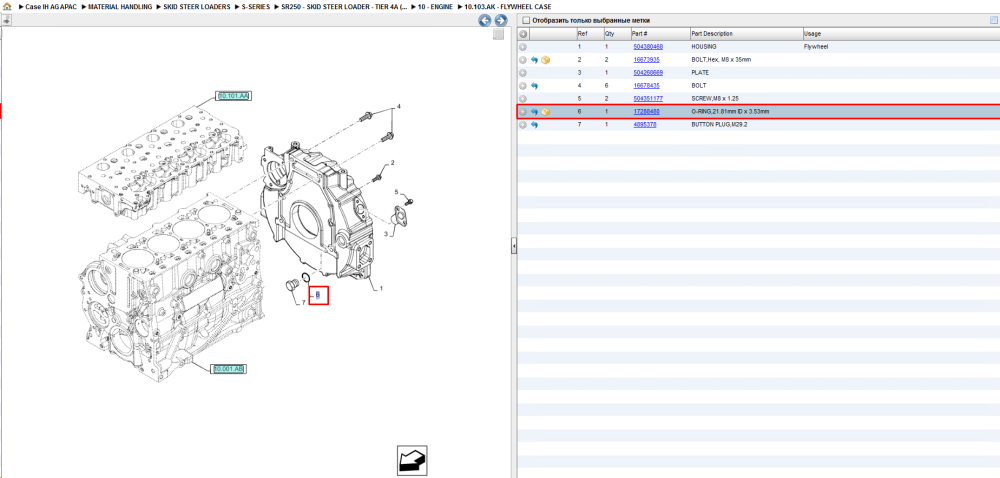The image size is (1000, 478).
Task: Click the 10.101.AA diagram reference label
Action: click(x=233, y=96)
